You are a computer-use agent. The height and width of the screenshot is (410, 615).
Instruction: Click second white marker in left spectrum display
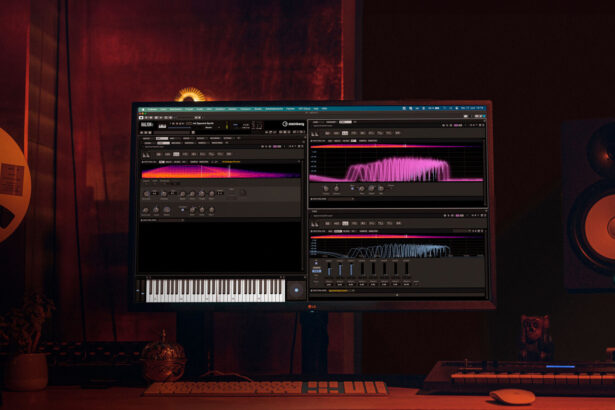[229, 171]
